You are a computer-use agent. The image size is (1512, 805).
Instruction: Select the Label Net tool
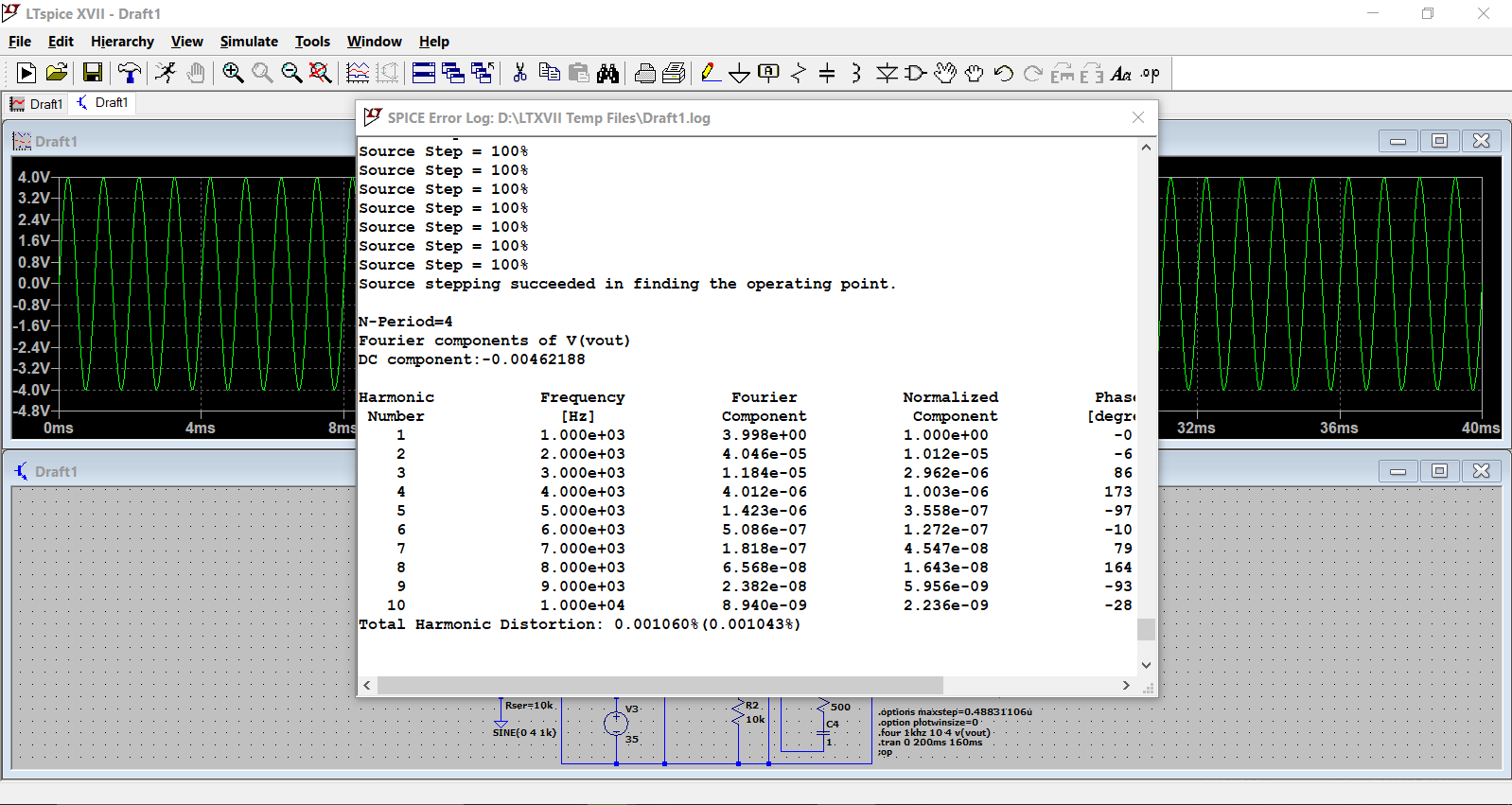coord(769,73)
